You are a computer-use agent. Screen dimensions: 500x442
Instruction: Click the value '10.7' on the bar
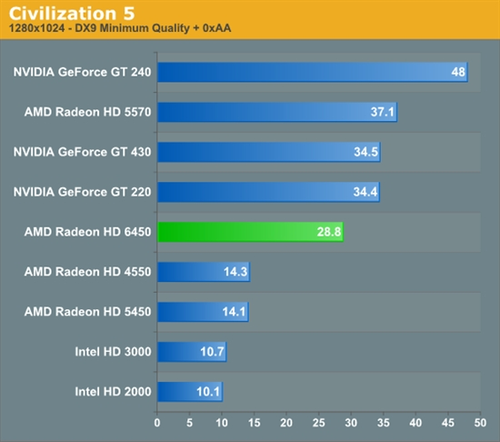point(212,352)
